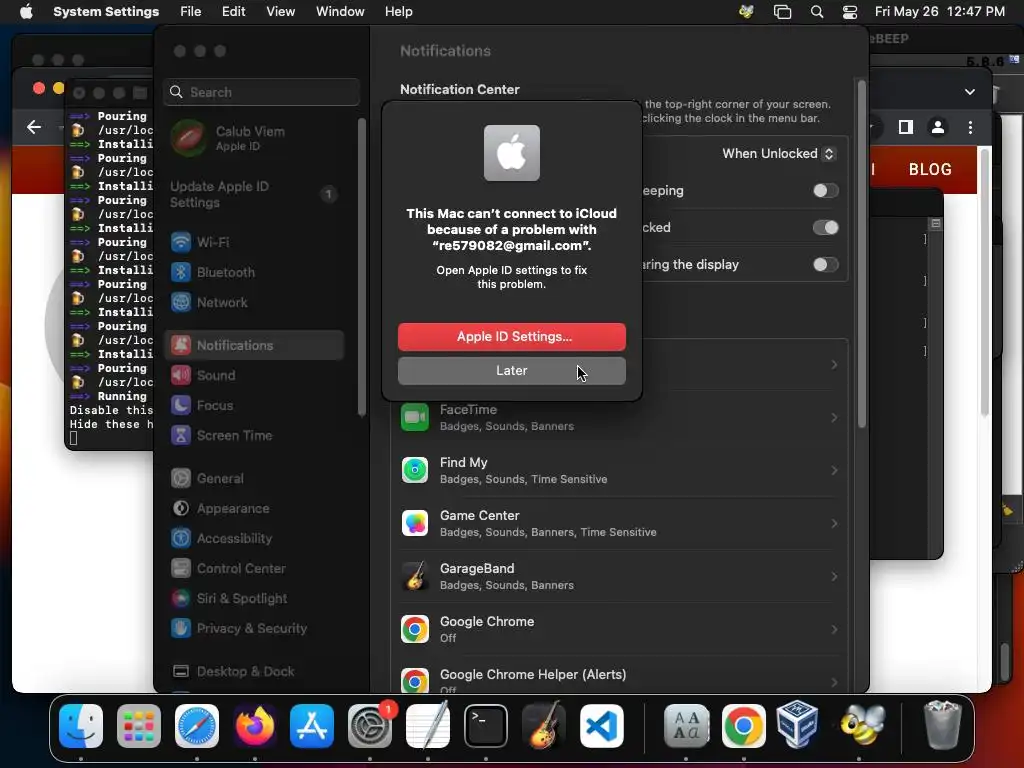Toggle notifications when screen is locked

click(x=825, y=227)
